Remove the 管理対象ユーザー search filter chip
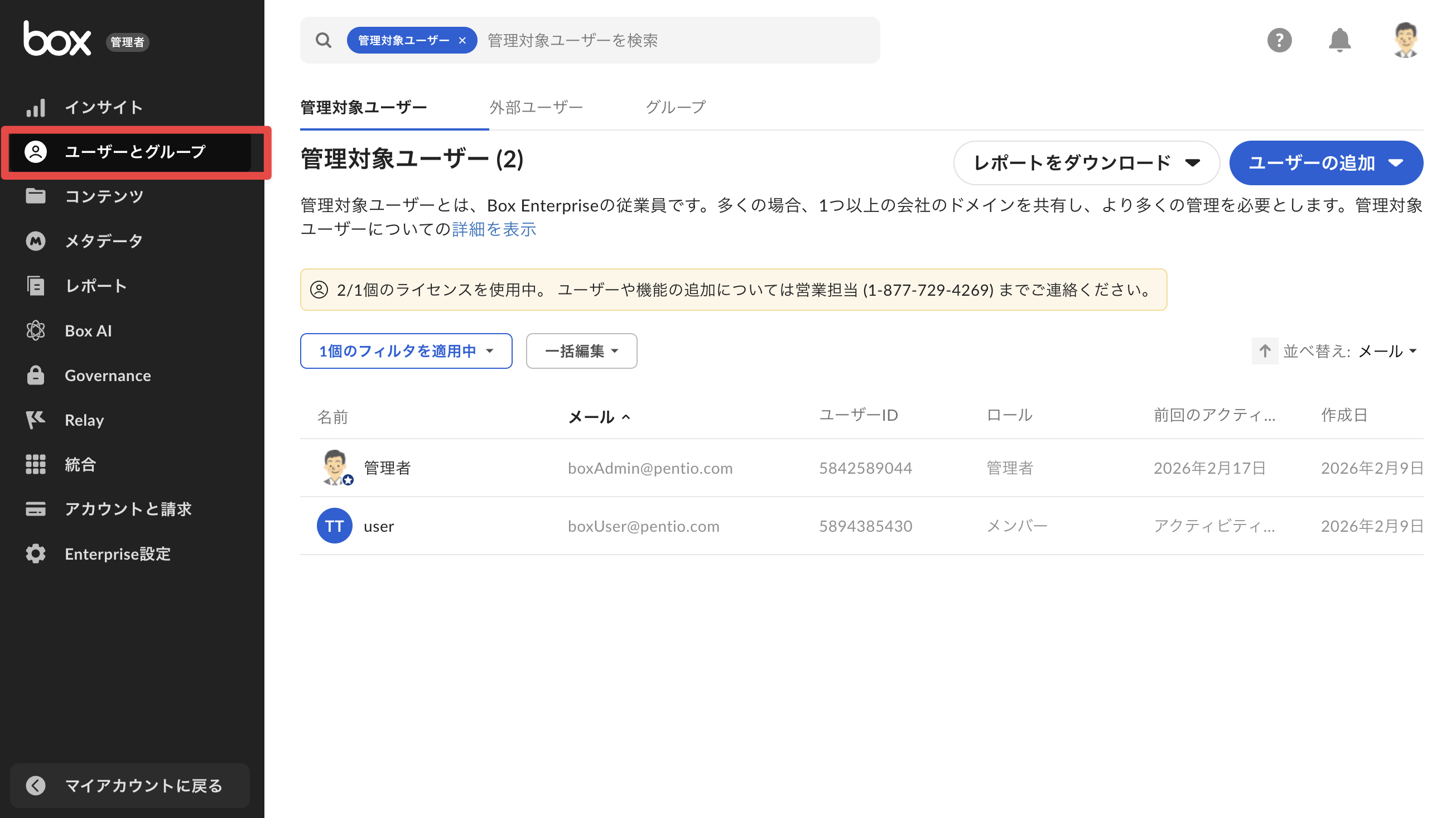 (462, 40)
